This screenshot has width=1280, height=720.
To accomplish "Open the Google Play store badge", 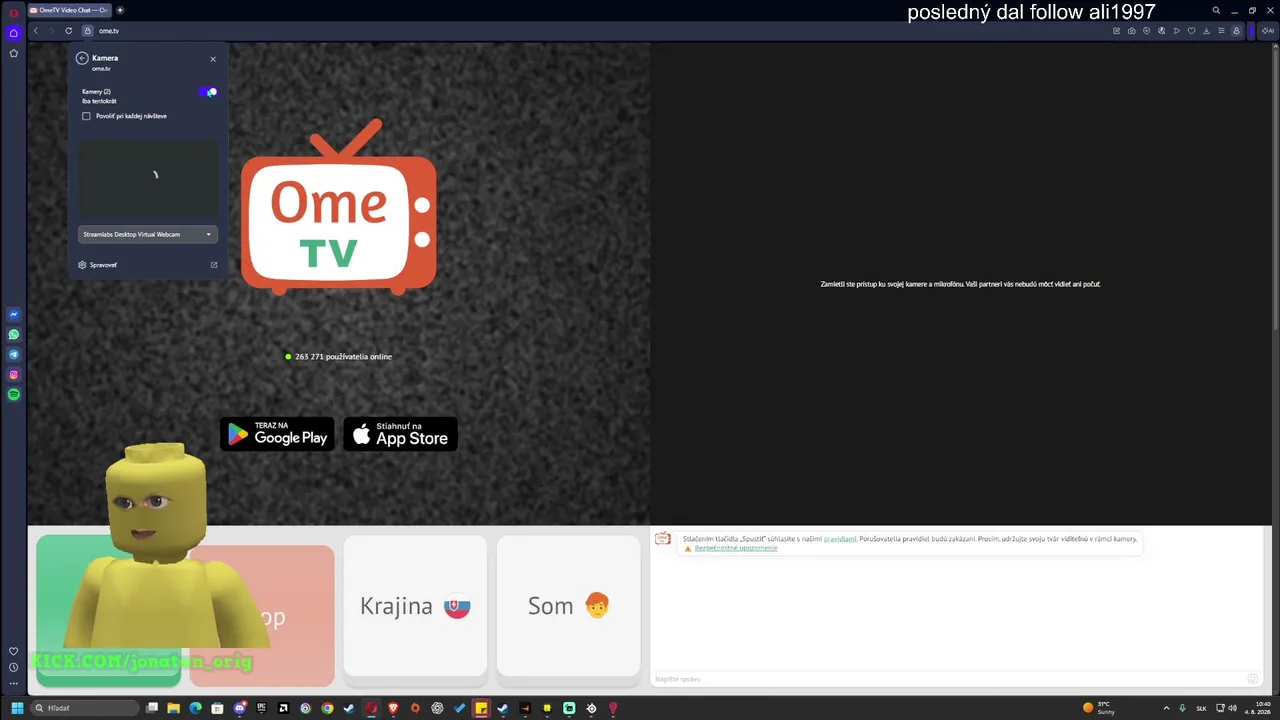I will pyautogui.click(x=277, y=434).
